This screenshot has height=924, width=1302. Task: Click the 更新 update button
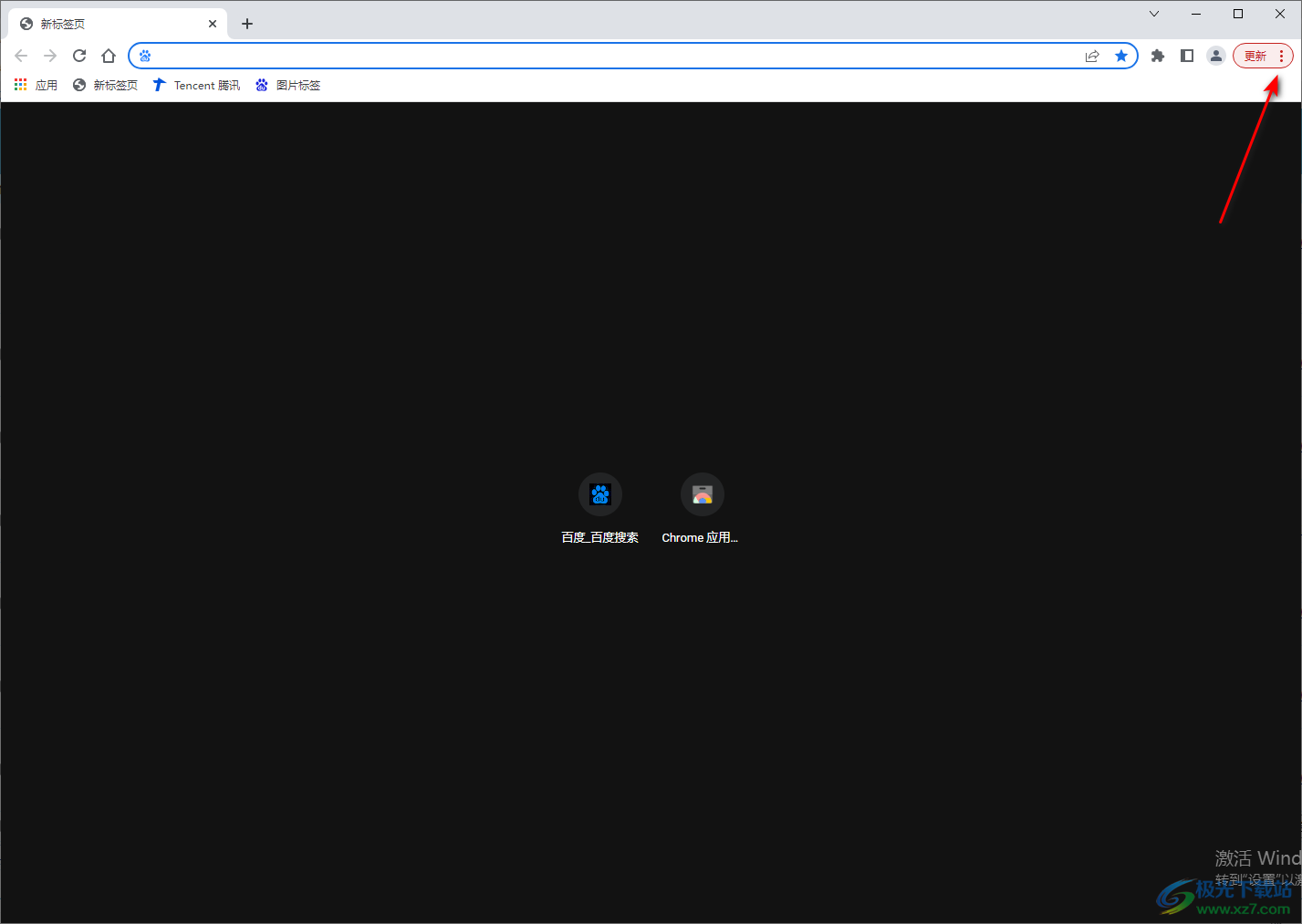point(1255,56)
